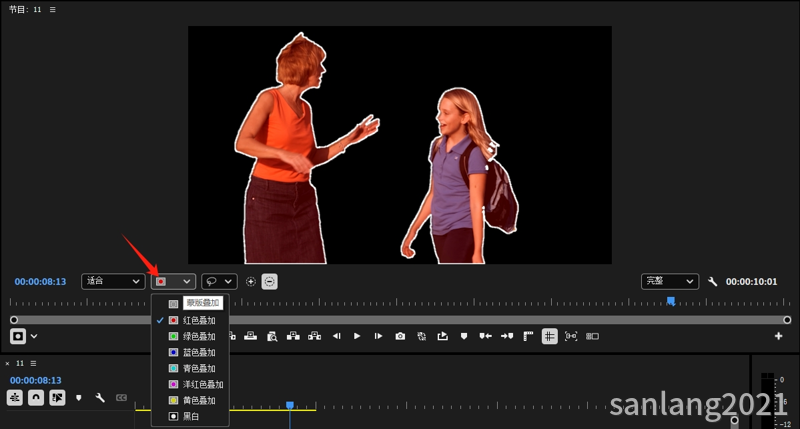Click the program monitor blue playhead marker
The height and width of the screenshot is (429, 800).
pyautogui.click(x=671, y=301)
